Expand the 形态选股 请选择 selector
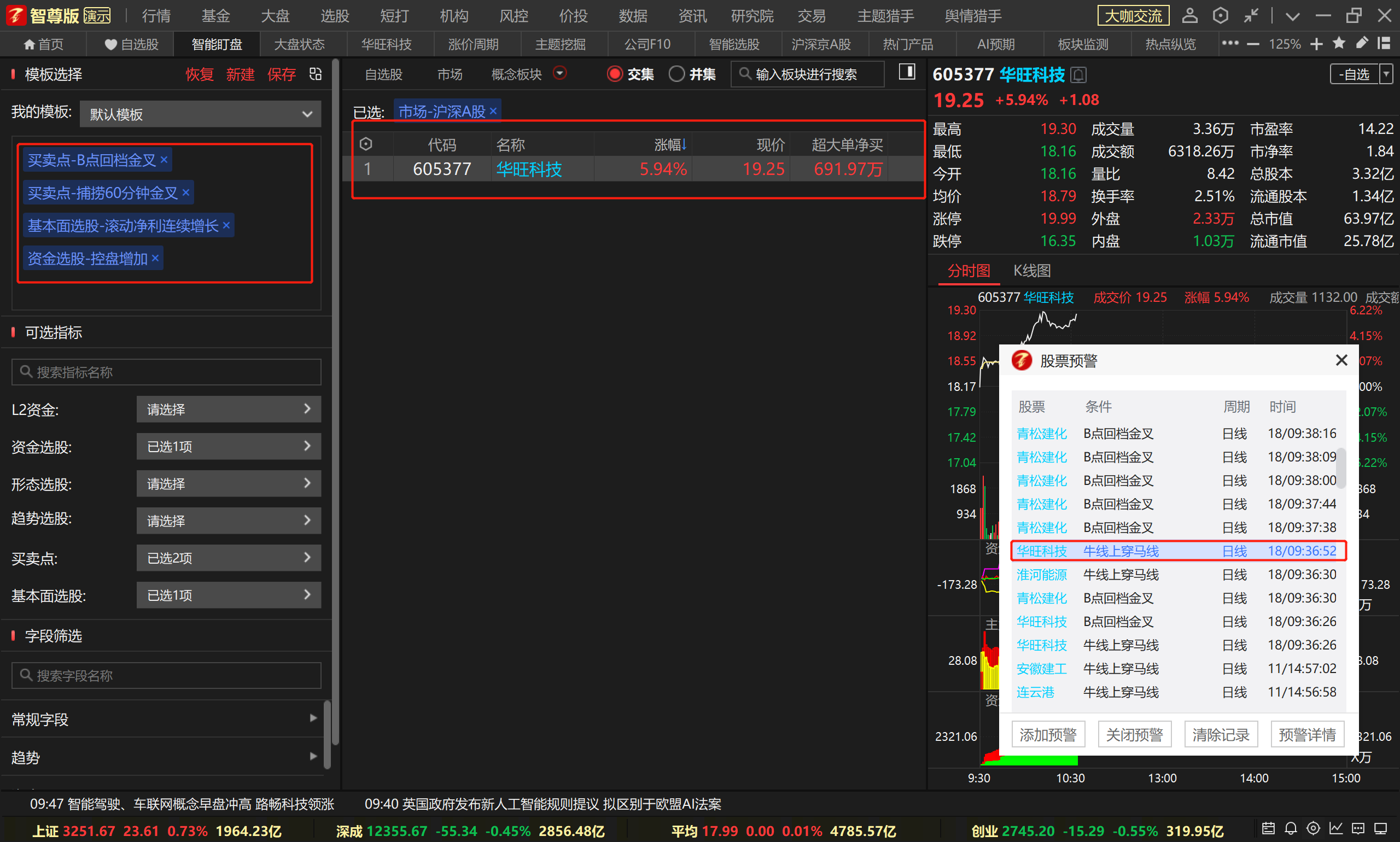The width and height of the screenshot is (1400, 842). tap(229, 483)
